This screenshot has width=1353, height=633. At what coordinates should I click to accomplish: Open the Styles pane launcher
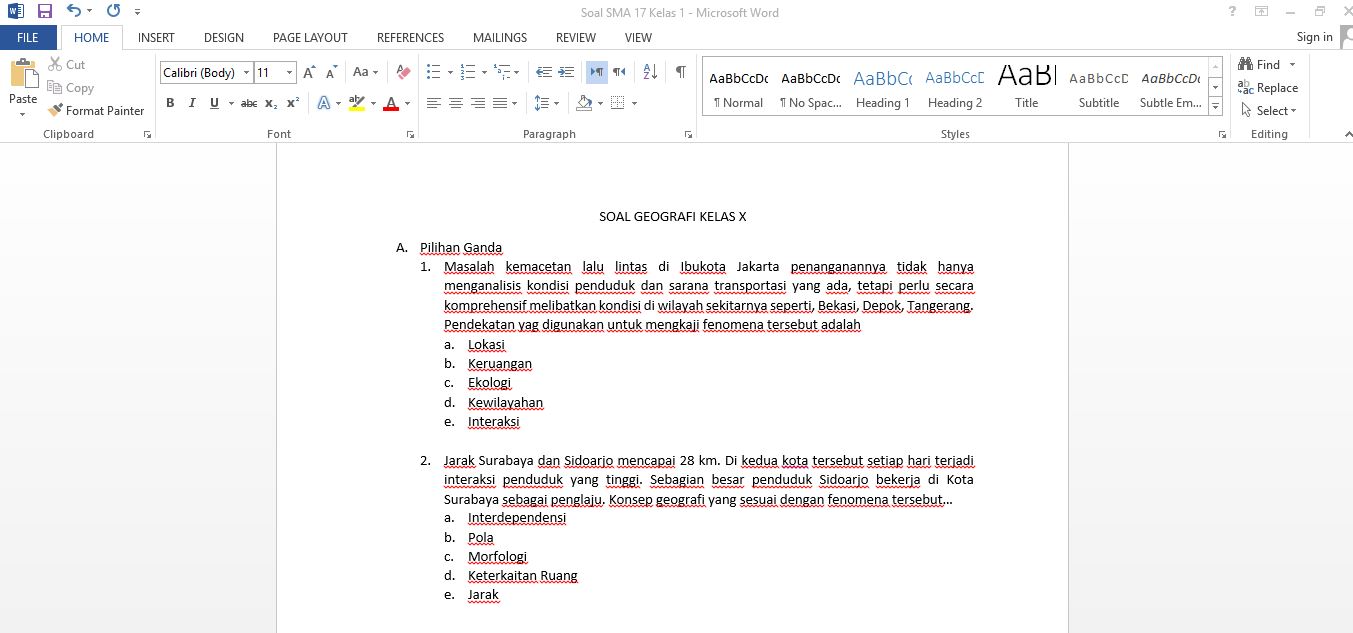[x=1222, y=134]
